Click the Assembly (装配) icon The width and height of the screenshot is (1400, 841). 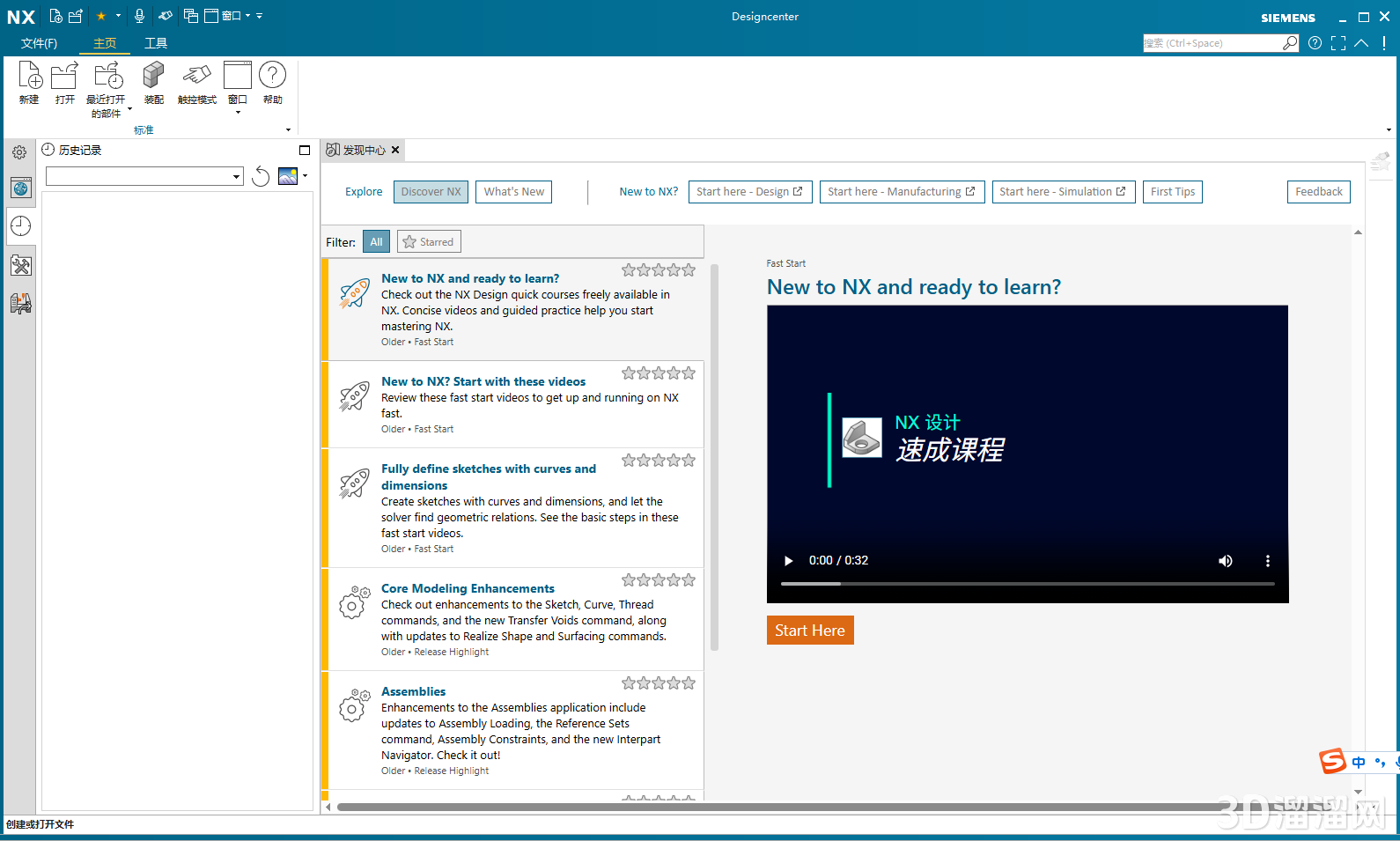click(154, 77)
